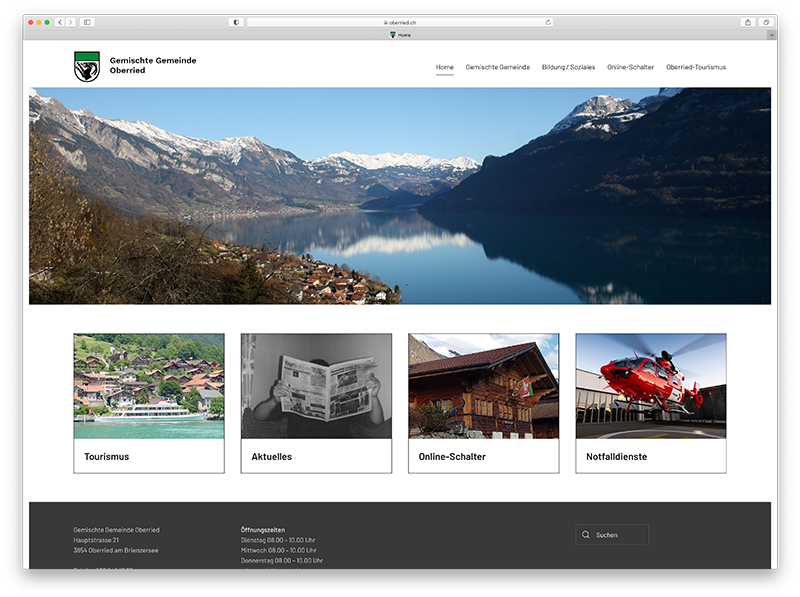Go to Oberried-Tourismus in navigation

coord(696,67)
